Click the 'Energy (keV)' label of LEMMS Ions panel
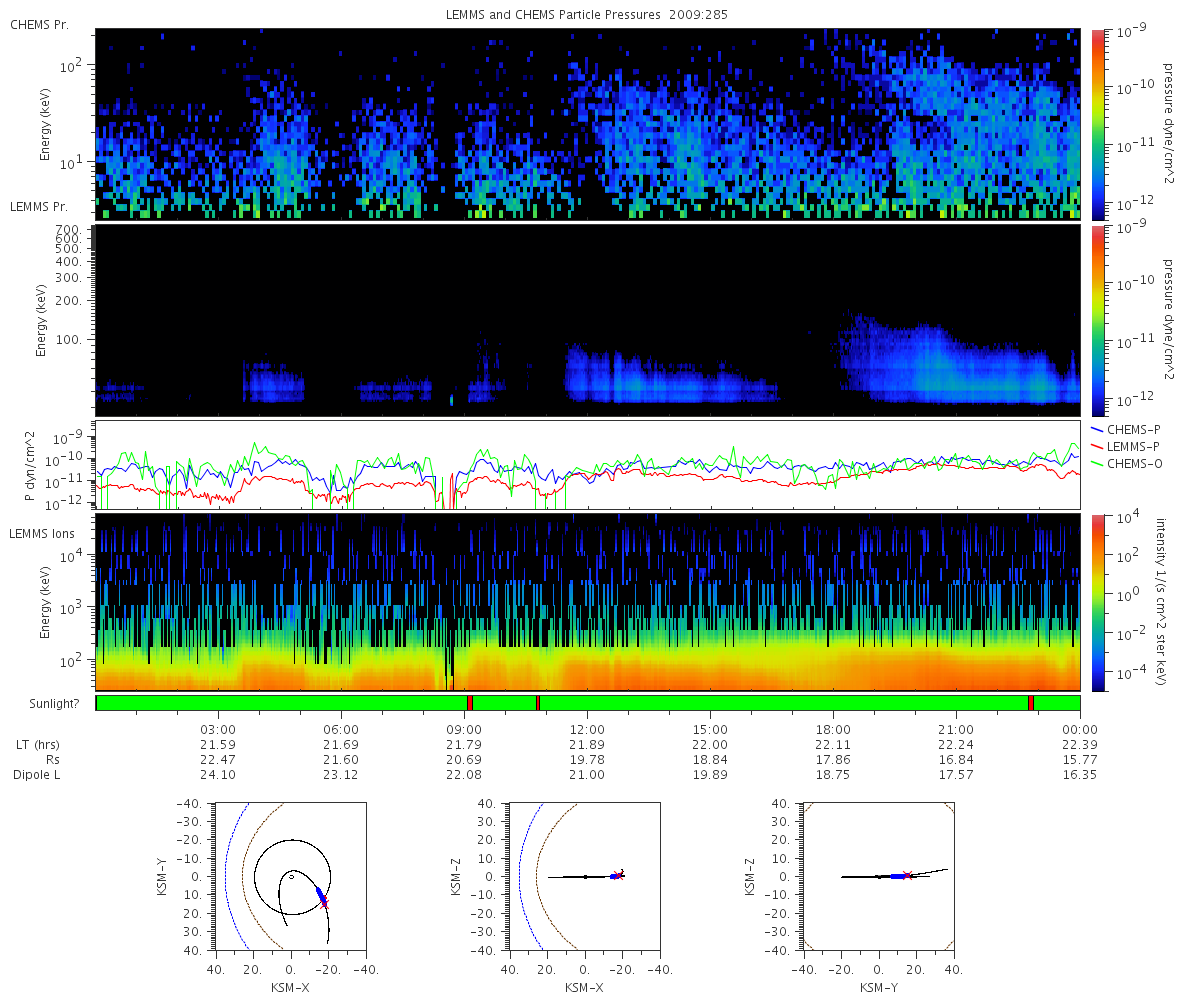The height and width of the screenshot is (1000, 1200). point(46,602)
